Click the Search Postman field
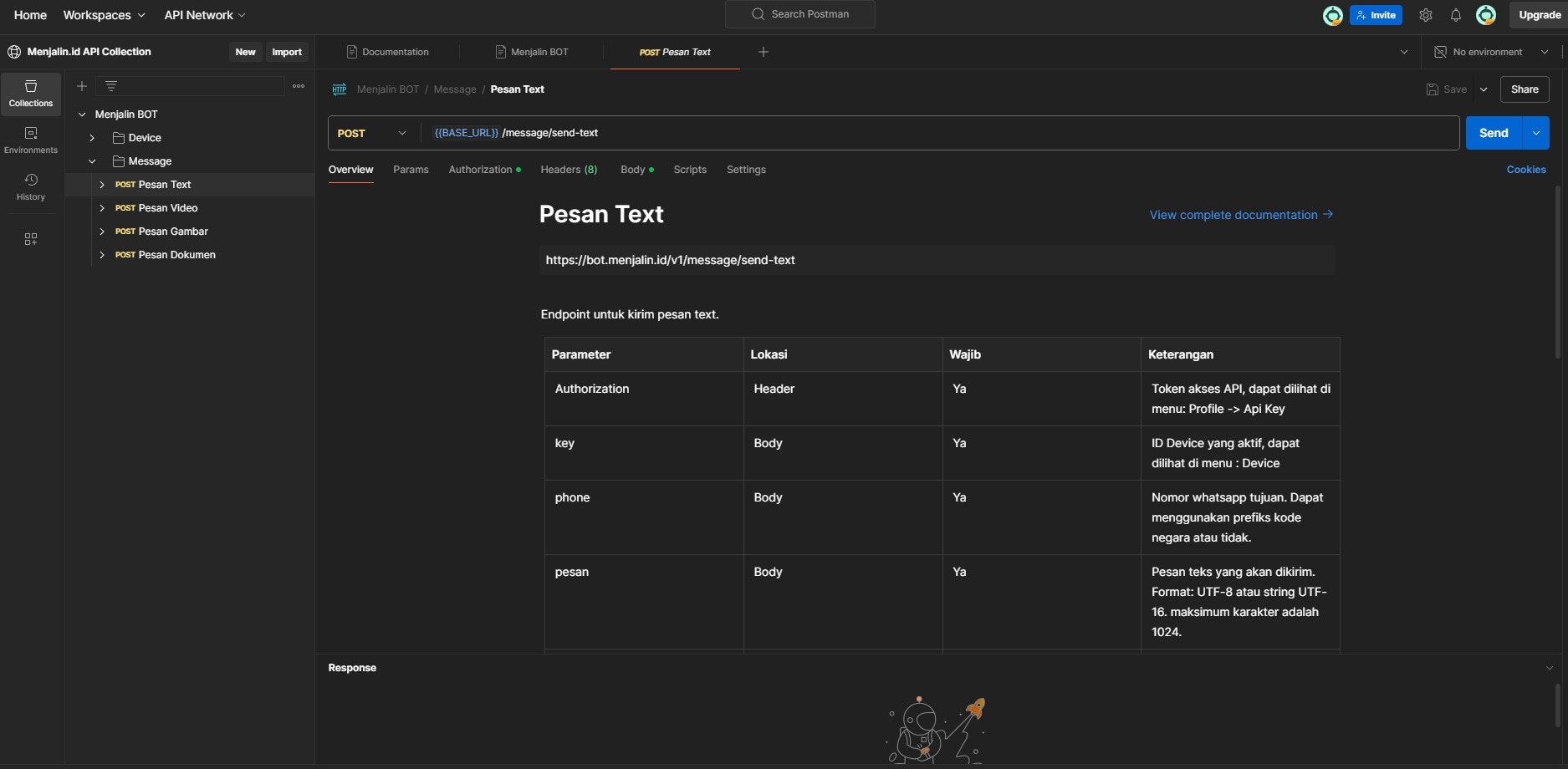 coord(800,14)
